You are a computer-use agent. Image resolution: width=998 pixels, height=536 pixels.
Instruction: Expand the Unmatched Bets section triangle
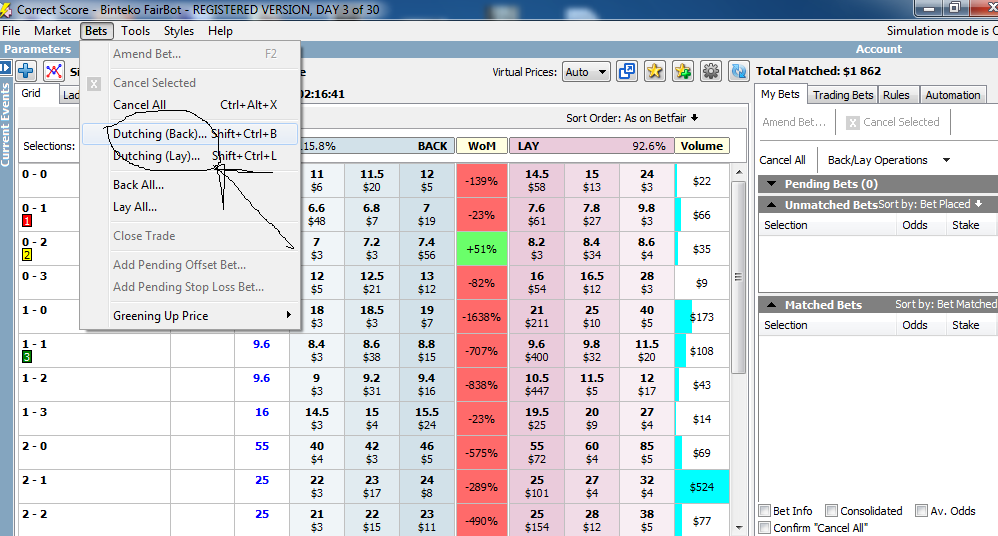[772, 205]
